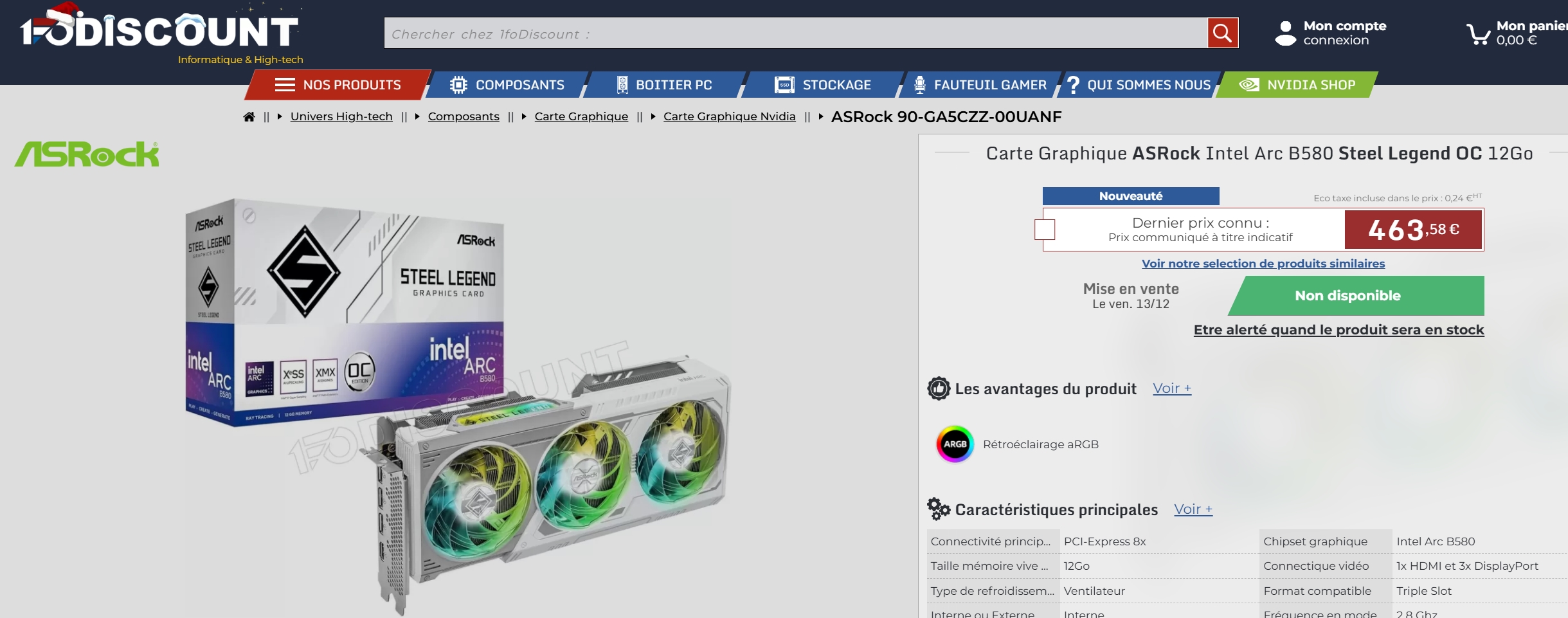Click the Rétroéclairage aRGB label

click(x=1041, y=444)
